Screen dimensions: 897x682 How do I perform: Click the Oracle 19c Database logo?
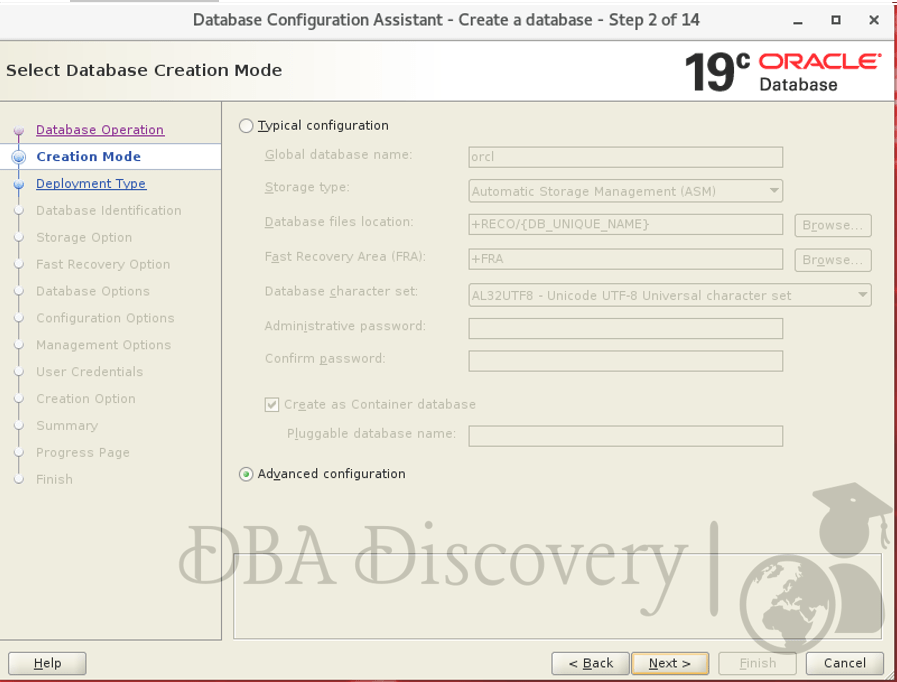[783, 72]
